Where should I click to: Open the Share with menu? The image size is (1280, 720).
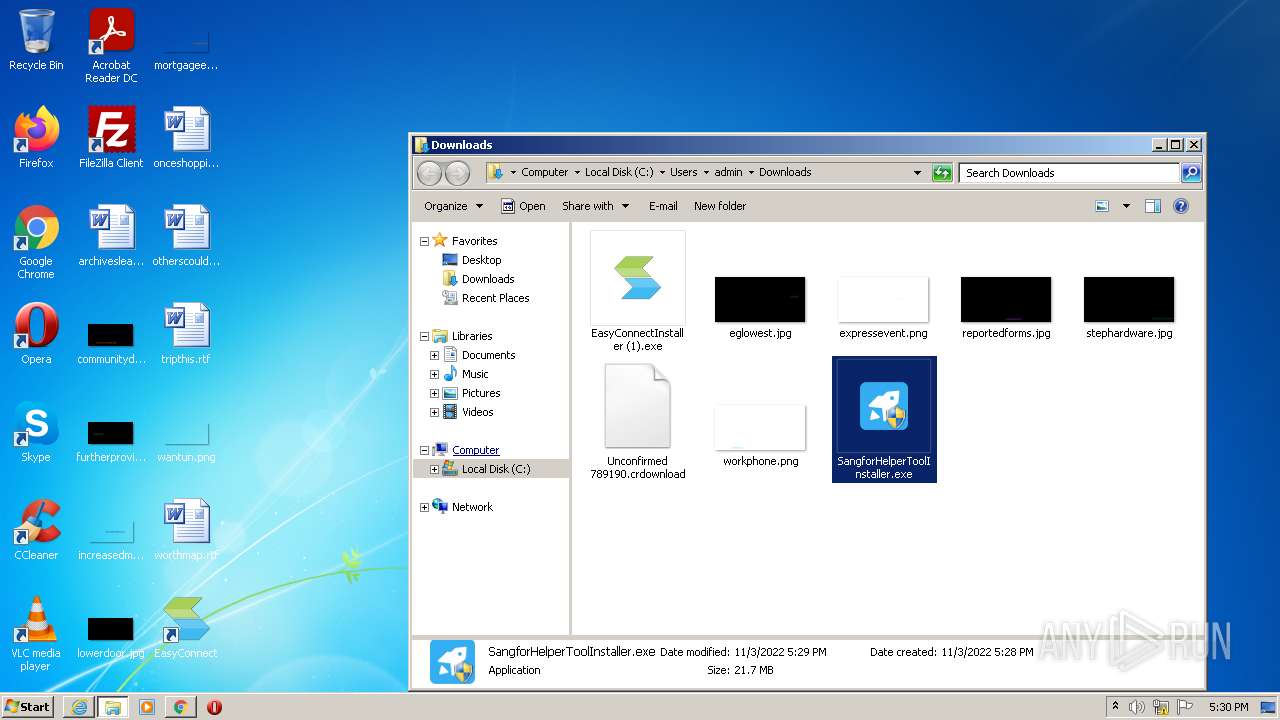pyautogui.click(x=595, y=206)
